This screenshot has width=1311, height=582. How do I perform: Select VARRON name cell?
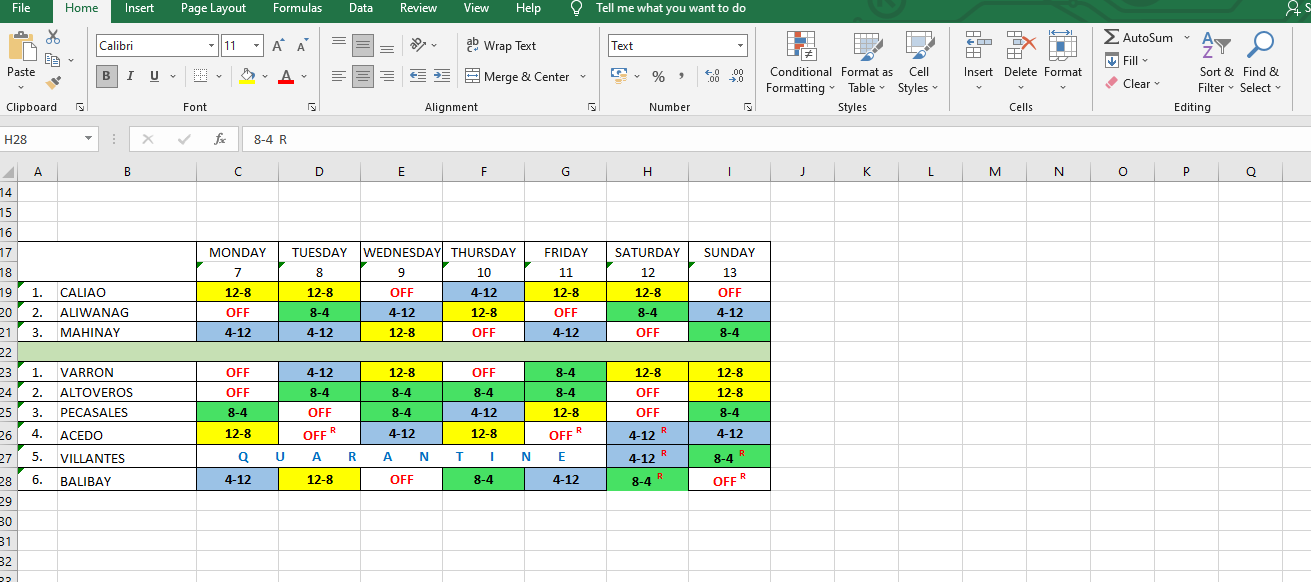[x=127, y=372]
